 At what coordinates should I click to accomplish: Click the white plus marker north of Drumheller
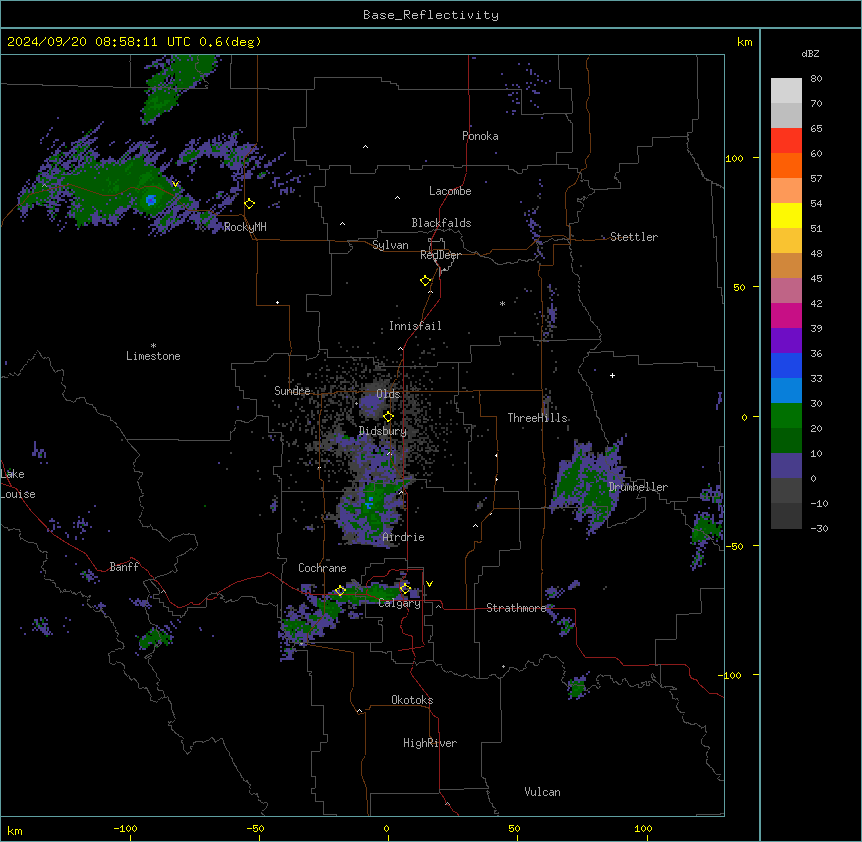click(x=612, y=375)
